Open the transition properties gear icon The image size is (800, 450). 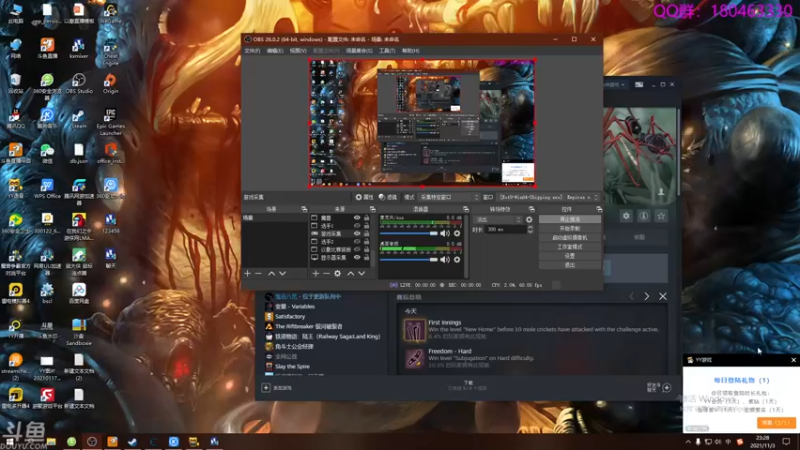(529, 219)
